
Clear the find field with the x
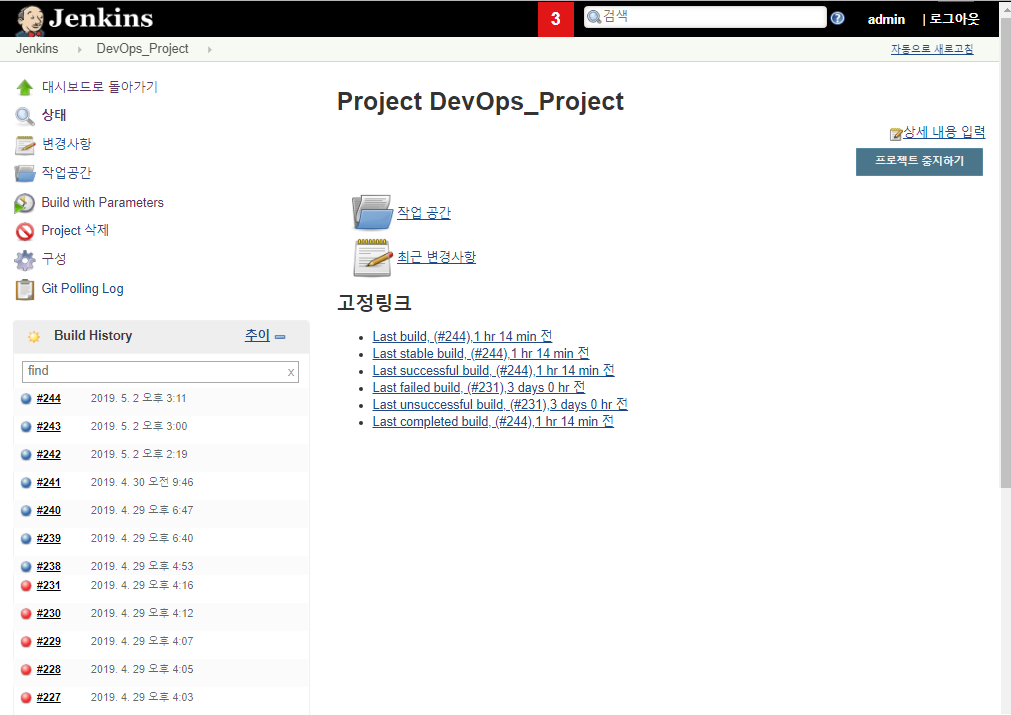pyautogui.click(x=291, y=372)
